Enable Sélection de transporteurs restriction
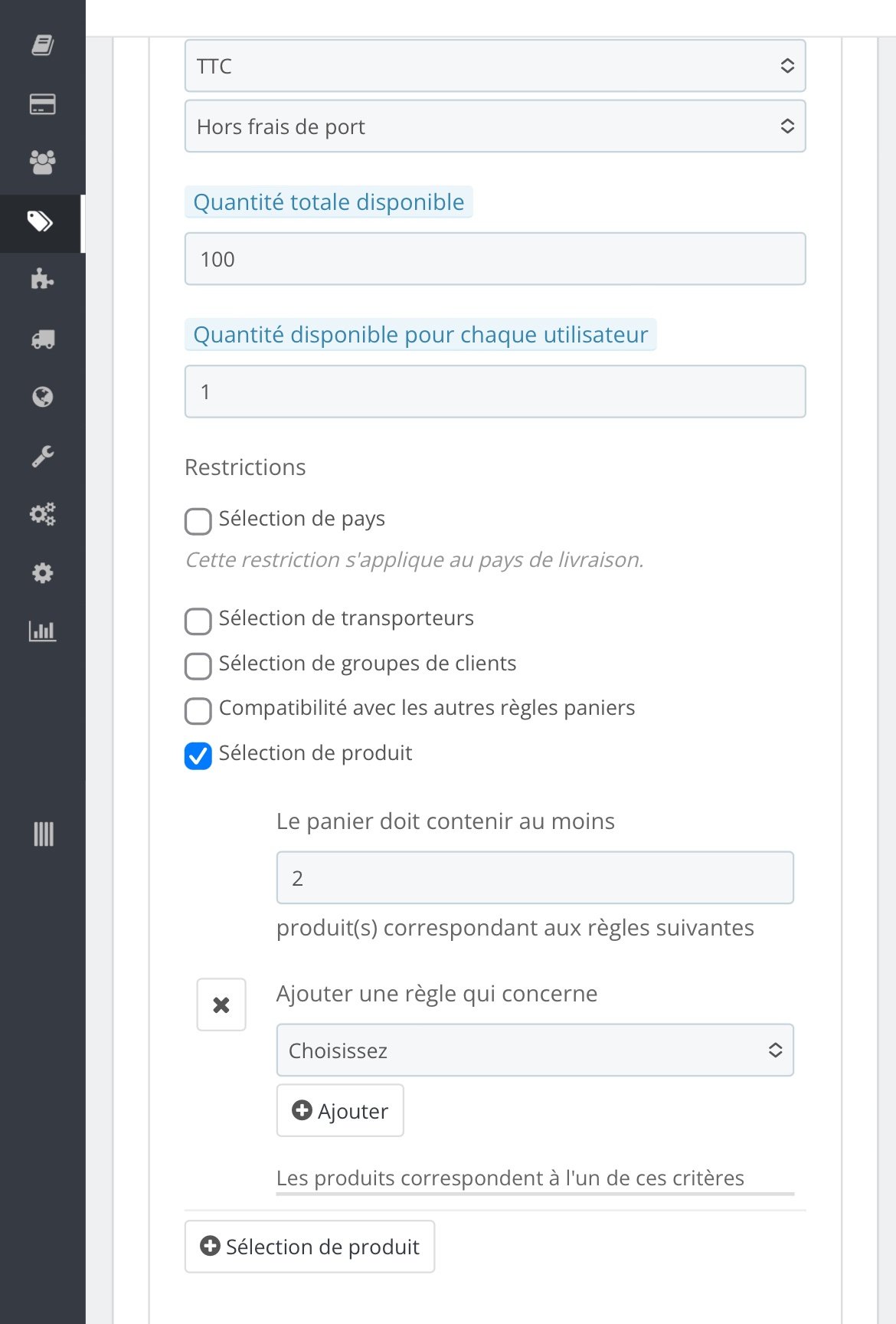 198,621
